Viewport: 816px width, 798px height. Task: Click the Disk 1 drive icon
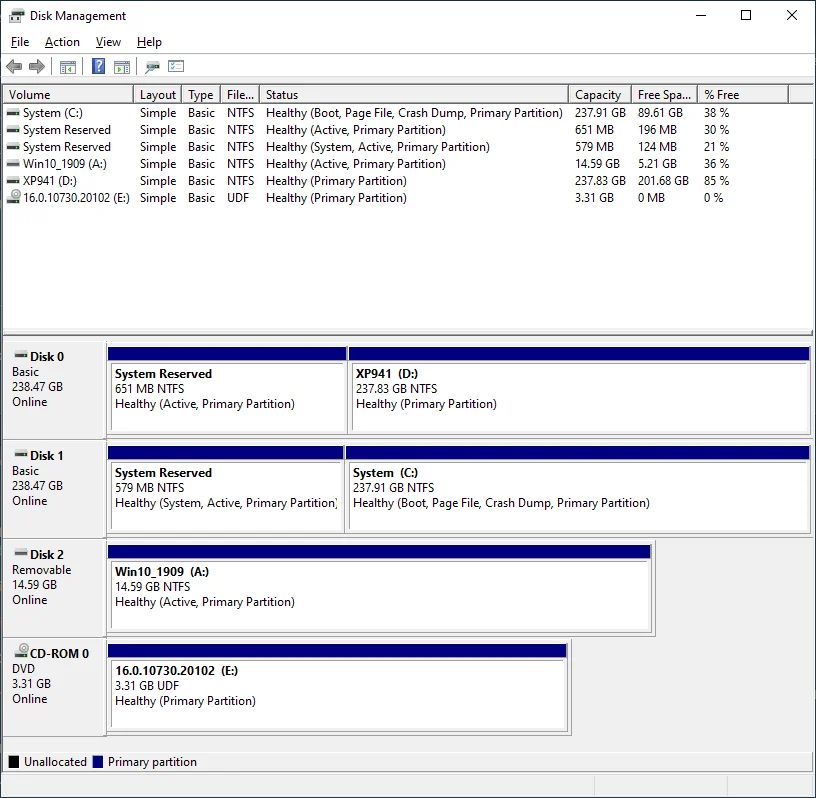click(21, 454)
